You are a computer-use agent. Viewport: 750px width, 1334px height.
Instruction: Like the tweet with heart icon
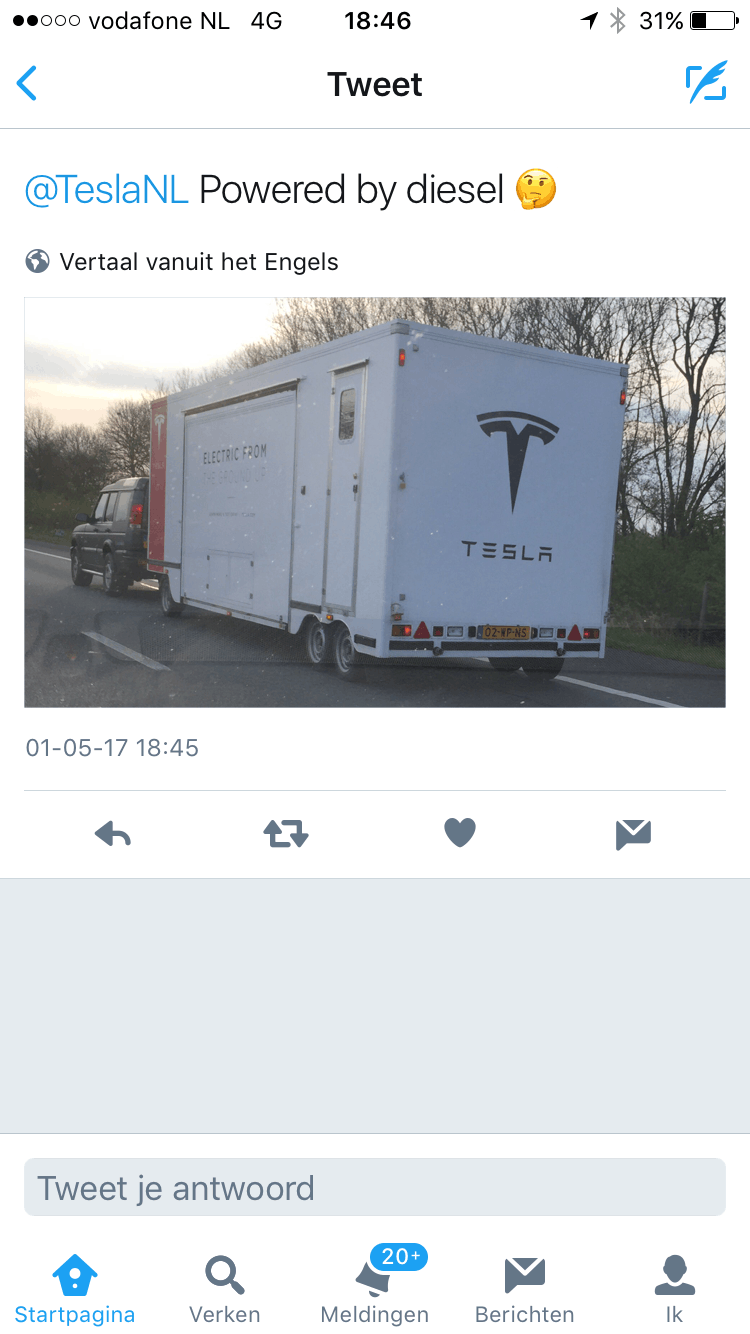tap(460, 833)
